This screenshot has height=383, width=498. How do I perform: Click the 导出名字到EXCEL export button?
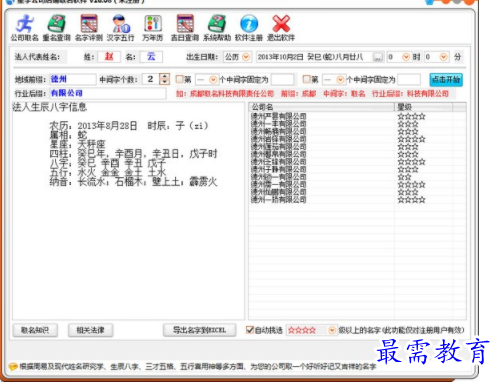199,330
